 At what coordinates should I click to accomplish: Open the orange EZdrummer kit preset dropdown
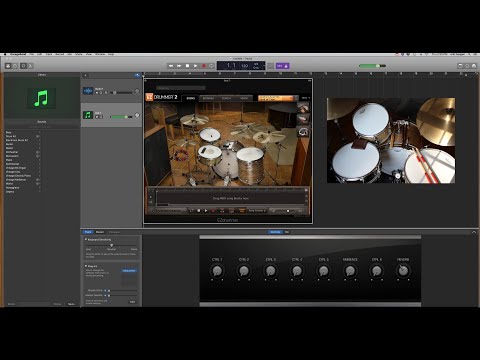(278, 98)
